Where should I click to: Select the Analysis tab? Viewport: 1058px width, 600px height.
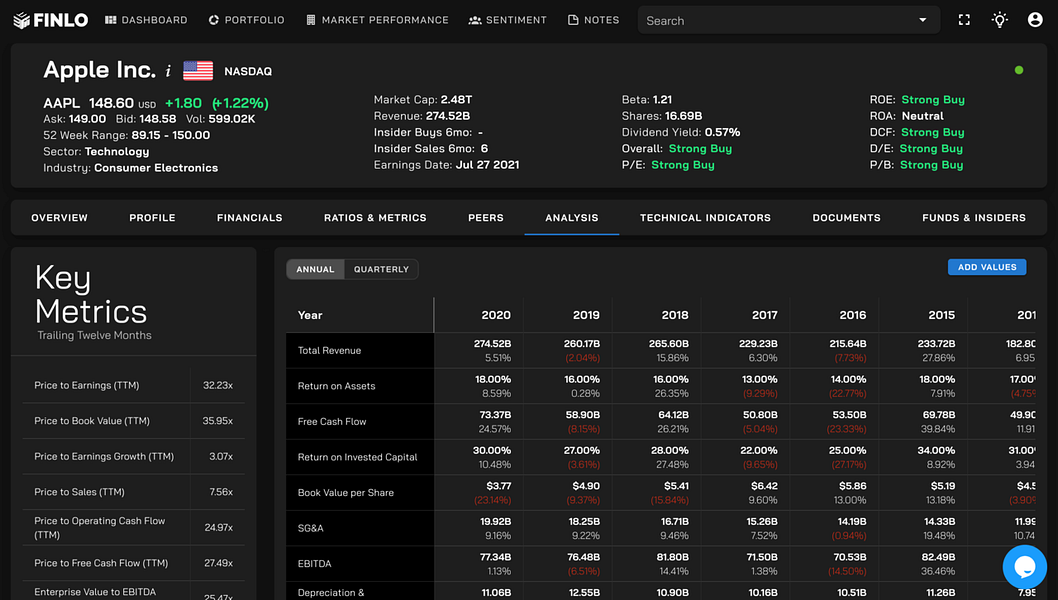point(572,217)
